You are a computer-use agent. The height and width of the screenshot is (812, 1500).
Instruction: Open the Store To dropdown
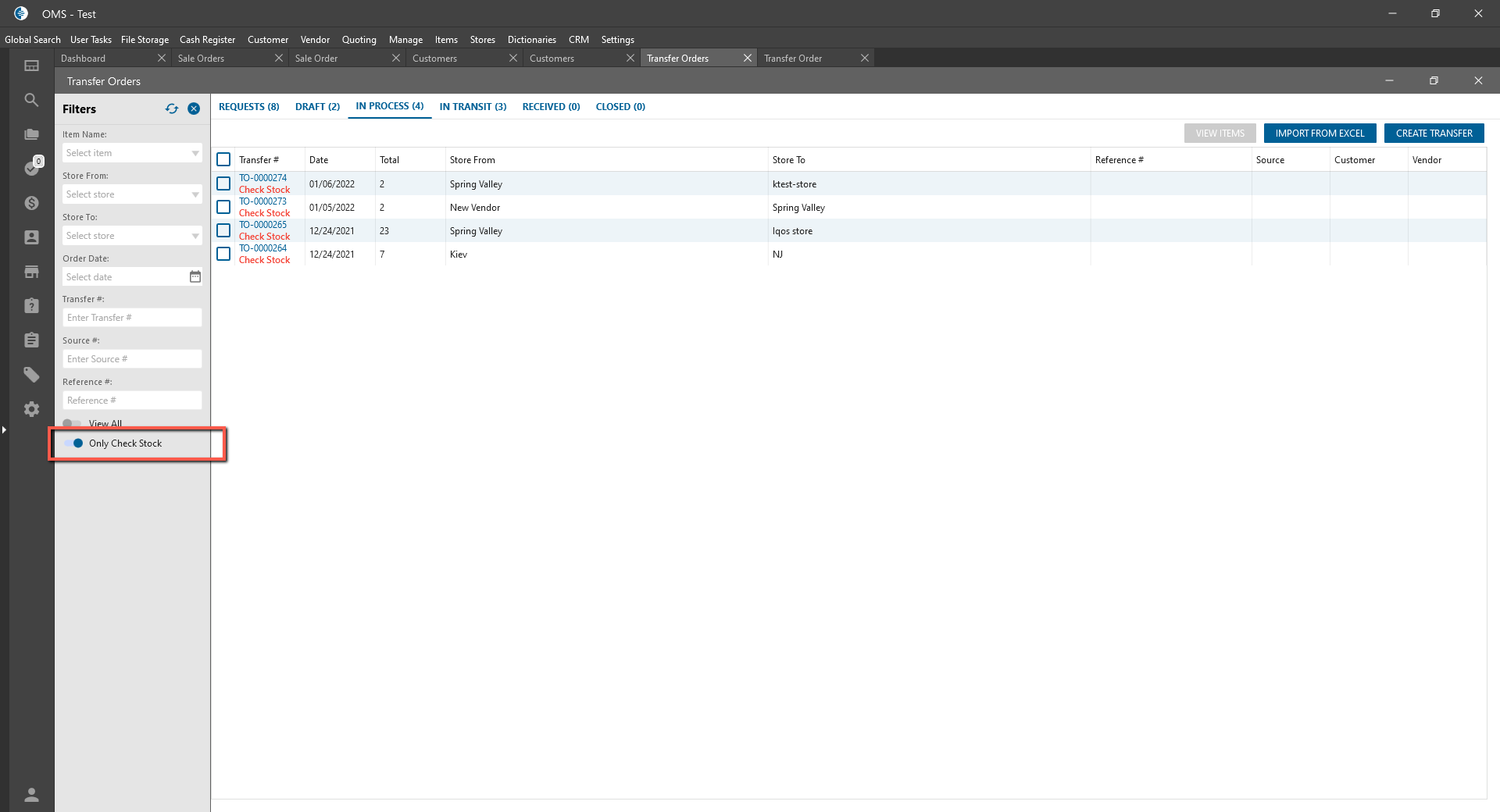[132, 236]
